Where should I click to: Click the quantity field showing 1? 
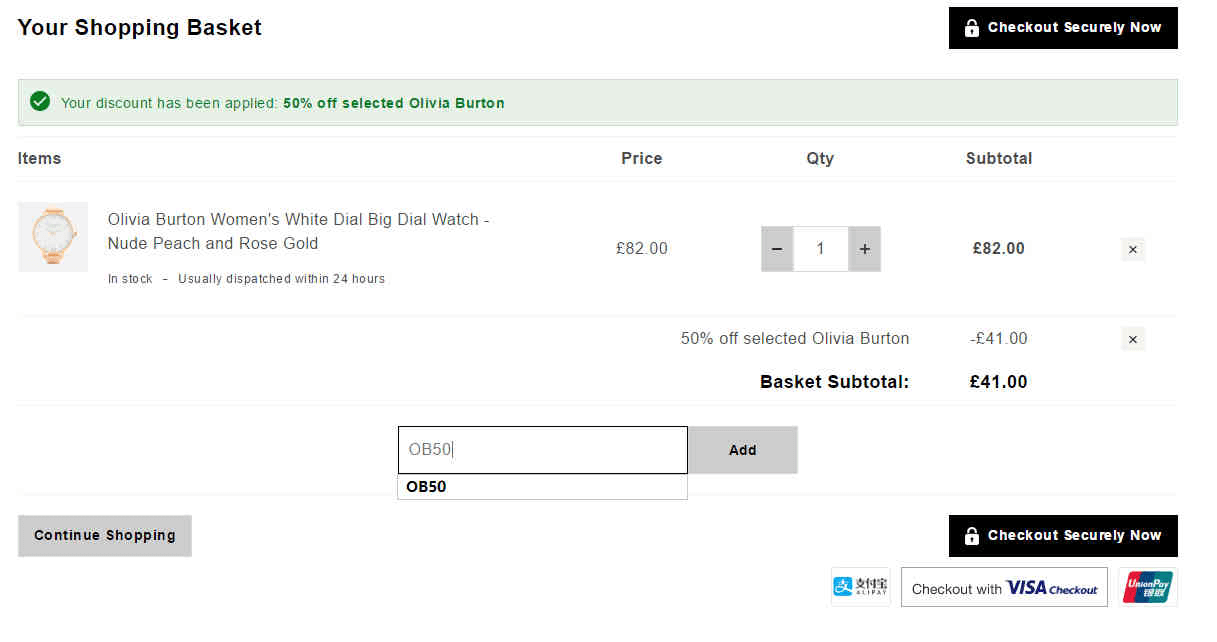821,249
